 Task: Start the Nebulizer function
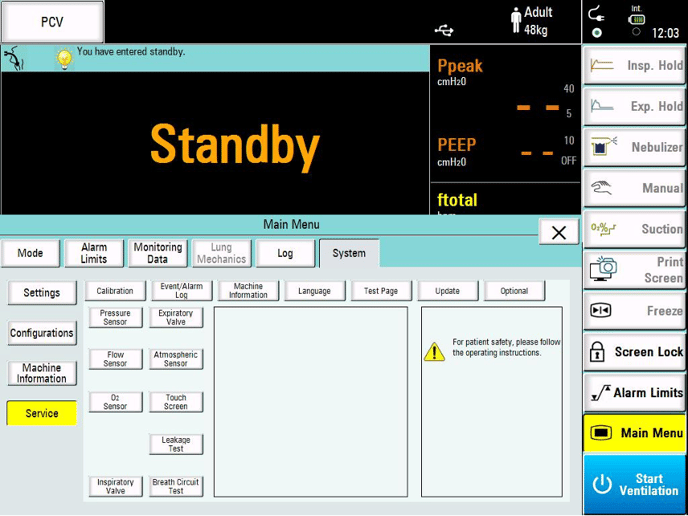pyautogui.click(x=635, y=147)
